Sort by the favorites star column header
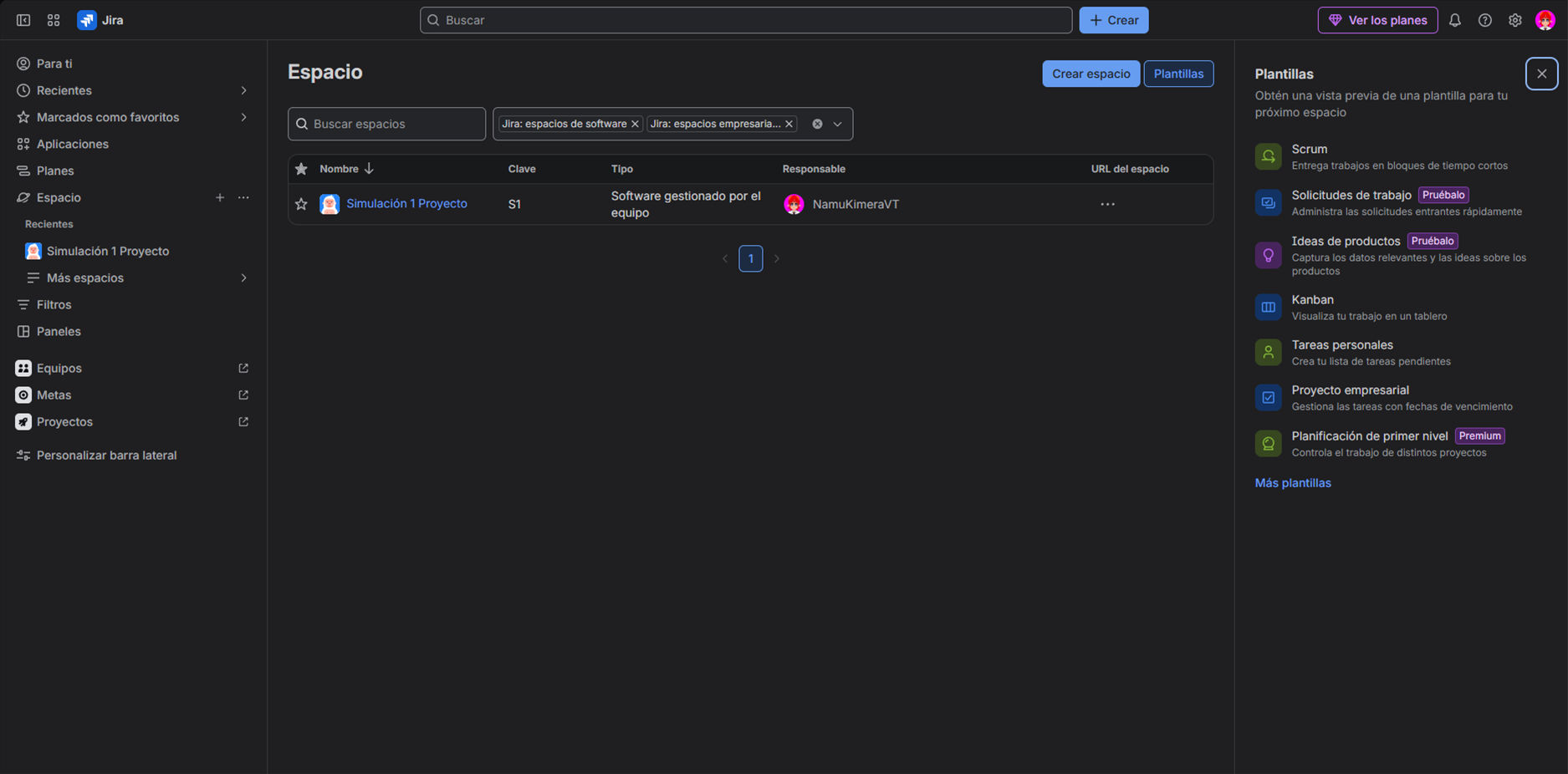Viewport: 1568px width, 774px height. pos(301,169)
